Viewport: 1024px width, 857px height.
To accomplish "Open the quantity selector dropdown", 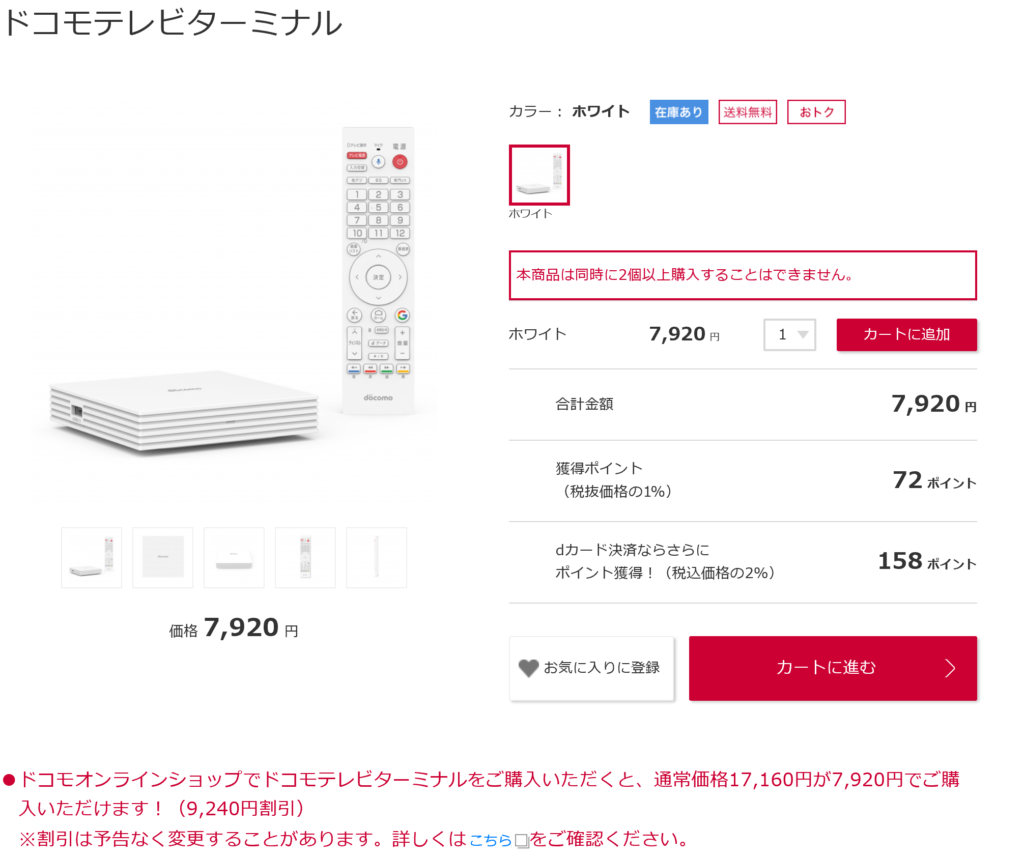I will 789,335.
